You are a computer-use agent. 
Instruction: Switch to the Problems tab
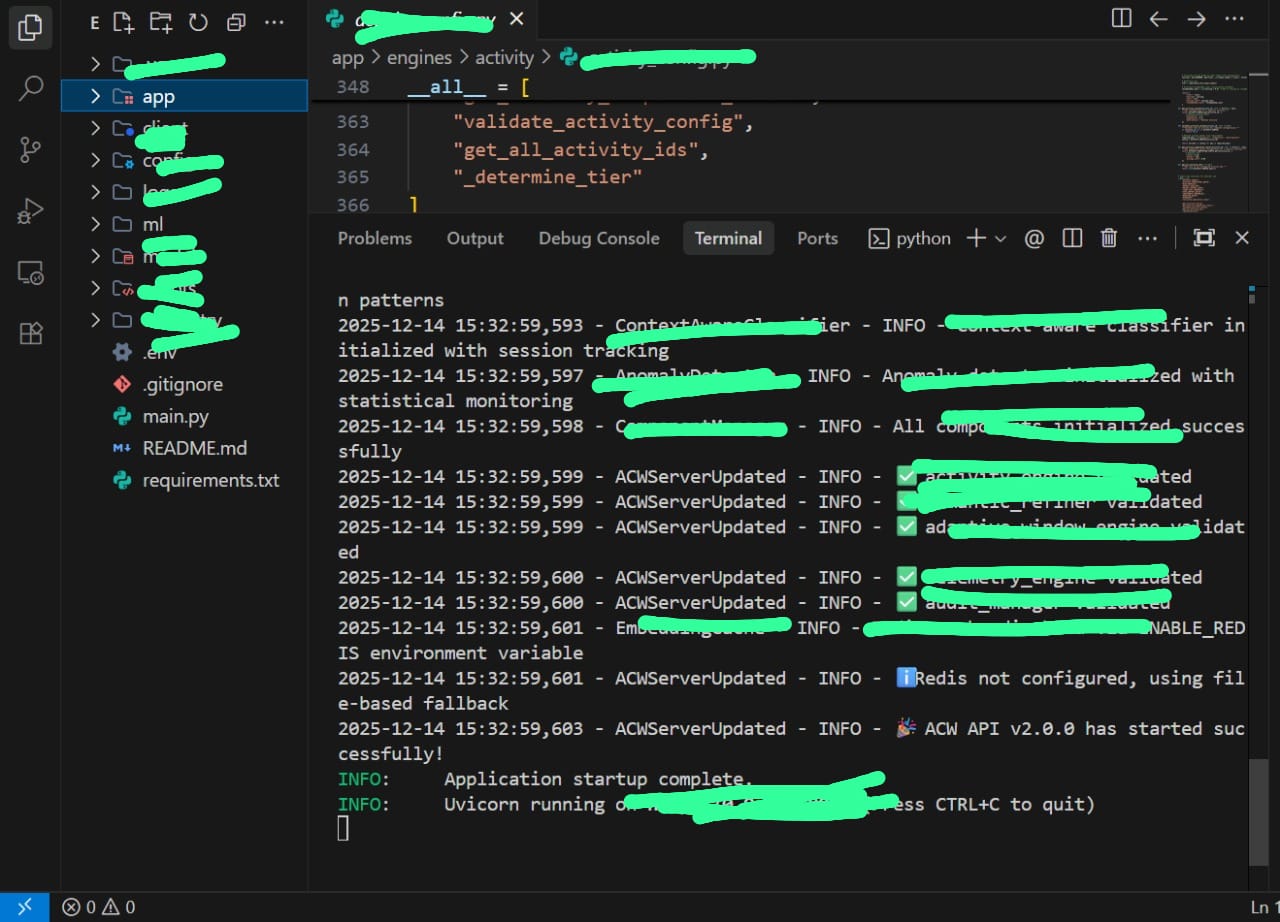pyautogui.click(x=374, y=238)
